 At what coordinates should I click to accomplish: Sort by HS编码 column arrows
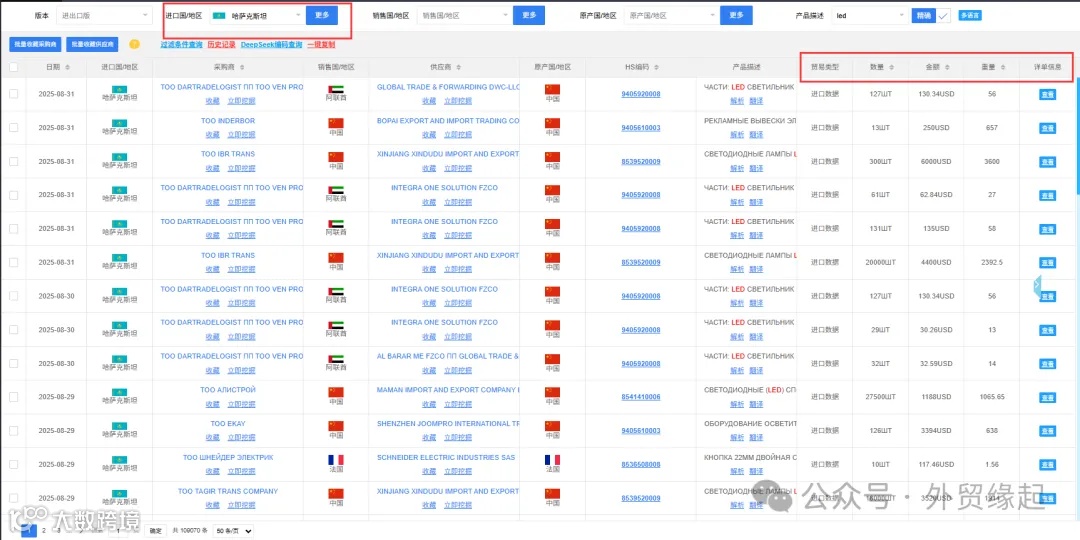click(656, 68)
